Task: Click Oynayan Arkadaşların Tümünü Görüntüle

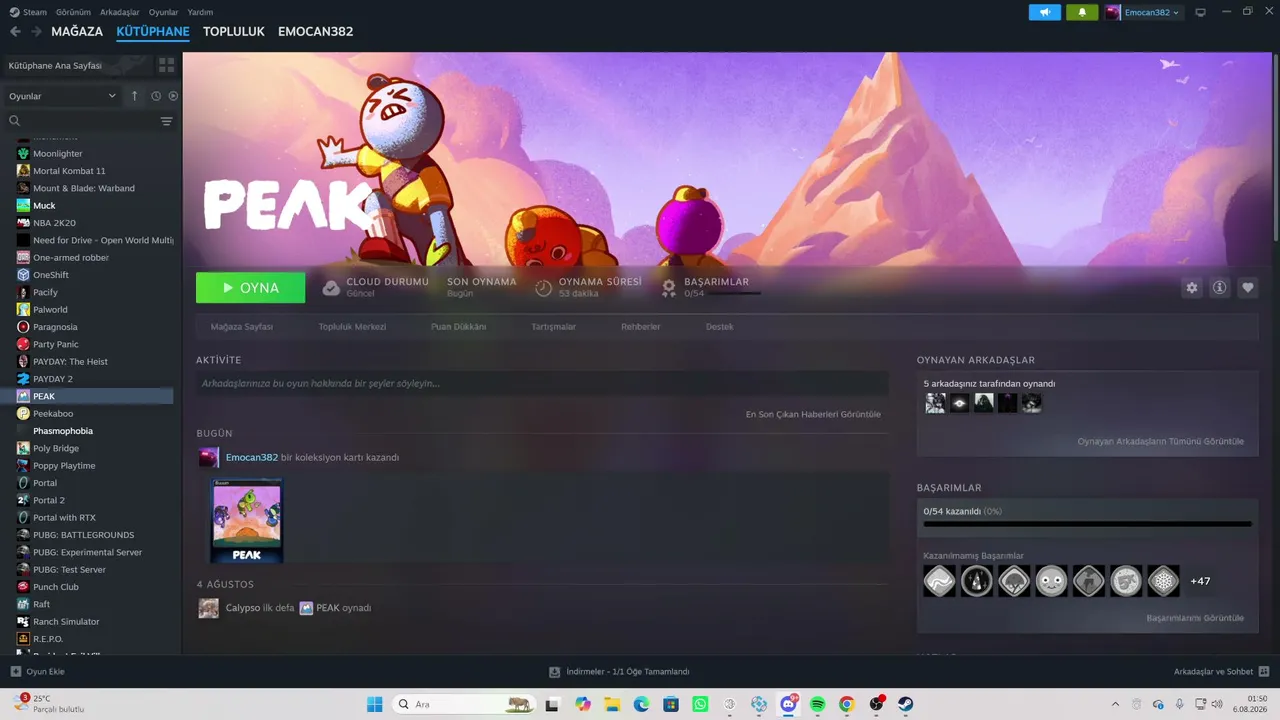Action: point(1161,441)
